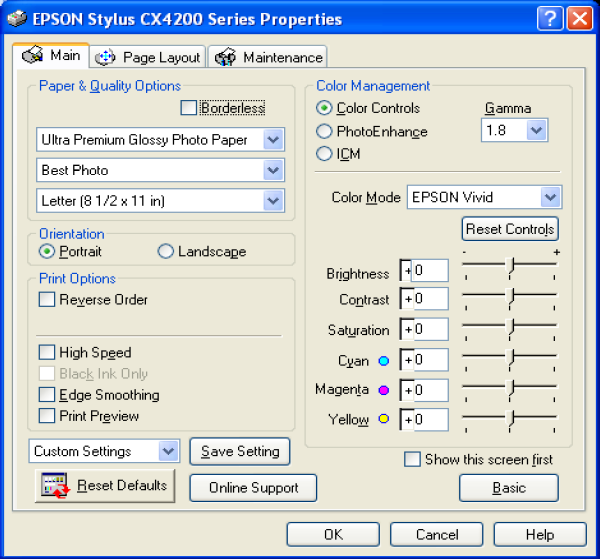The width and height of the screenshot is (600, 559).
Task: Switch to Basic settings view
Action: tap(509, 488)
